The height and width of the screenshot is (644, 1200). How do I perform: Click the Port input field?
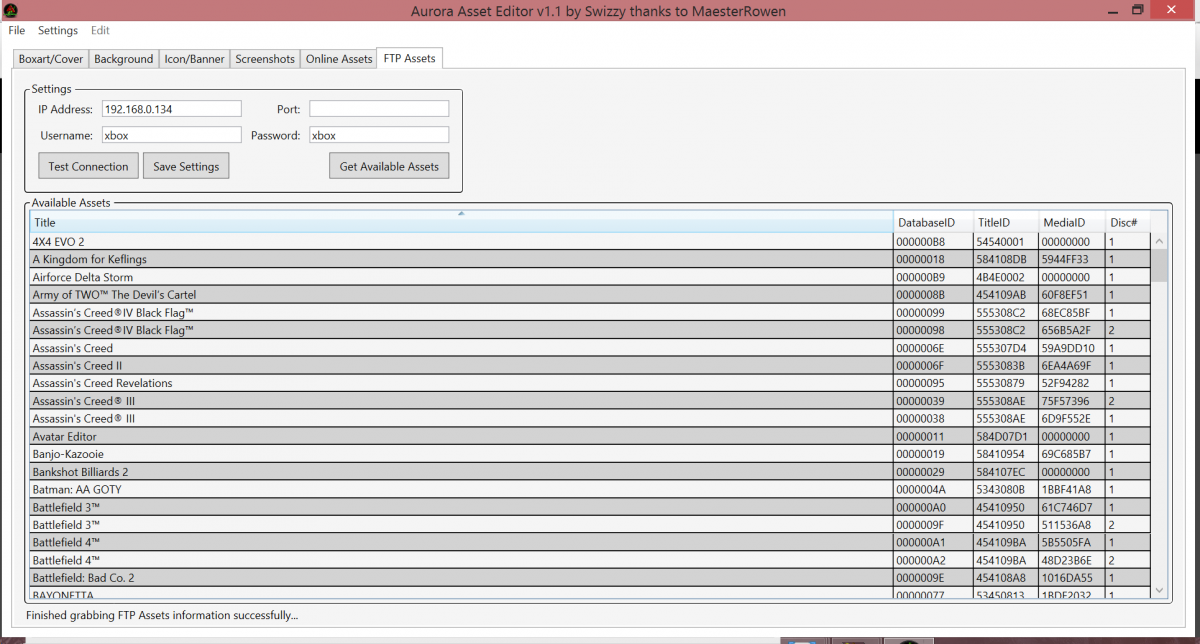(379, 109)
